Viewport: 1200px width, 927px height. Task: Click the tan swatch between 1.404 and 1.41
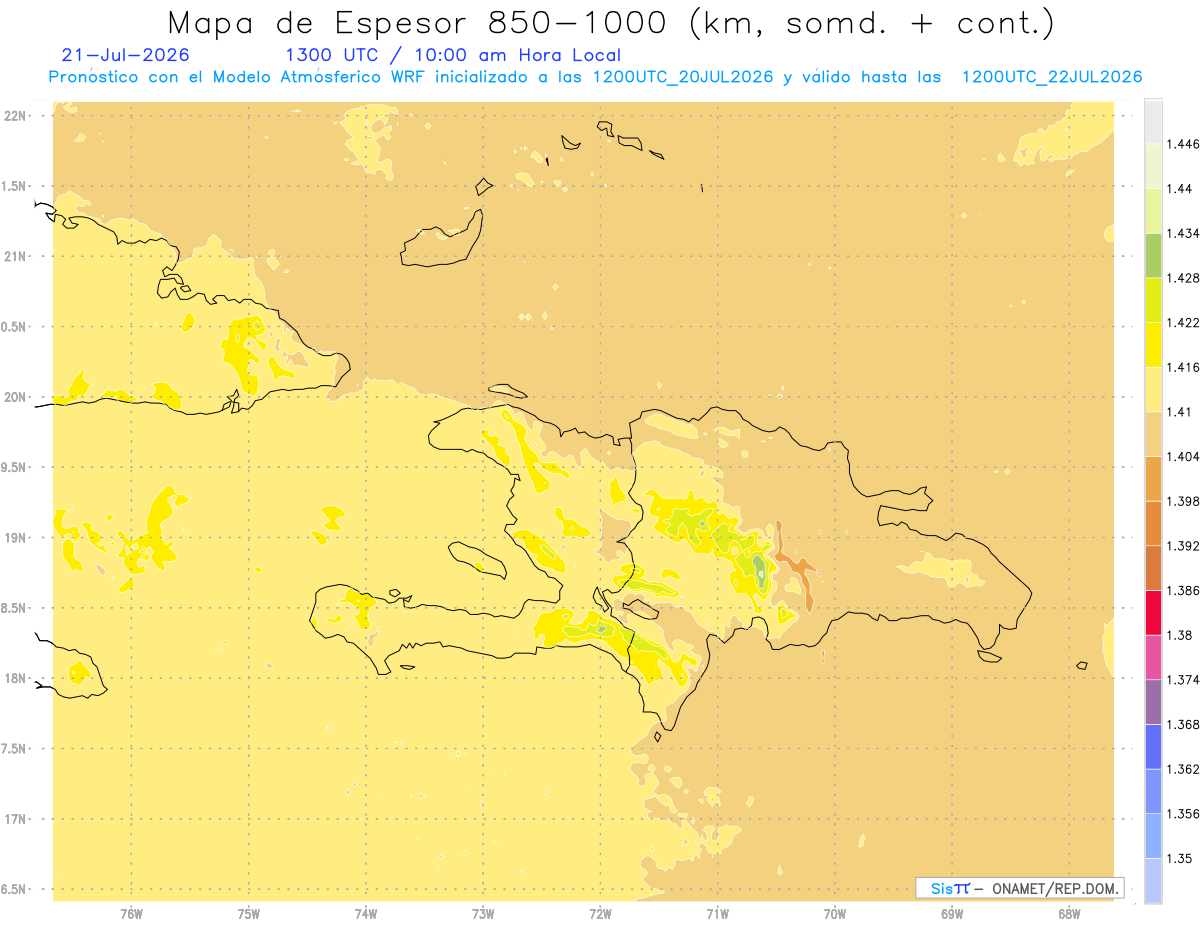1153,434
